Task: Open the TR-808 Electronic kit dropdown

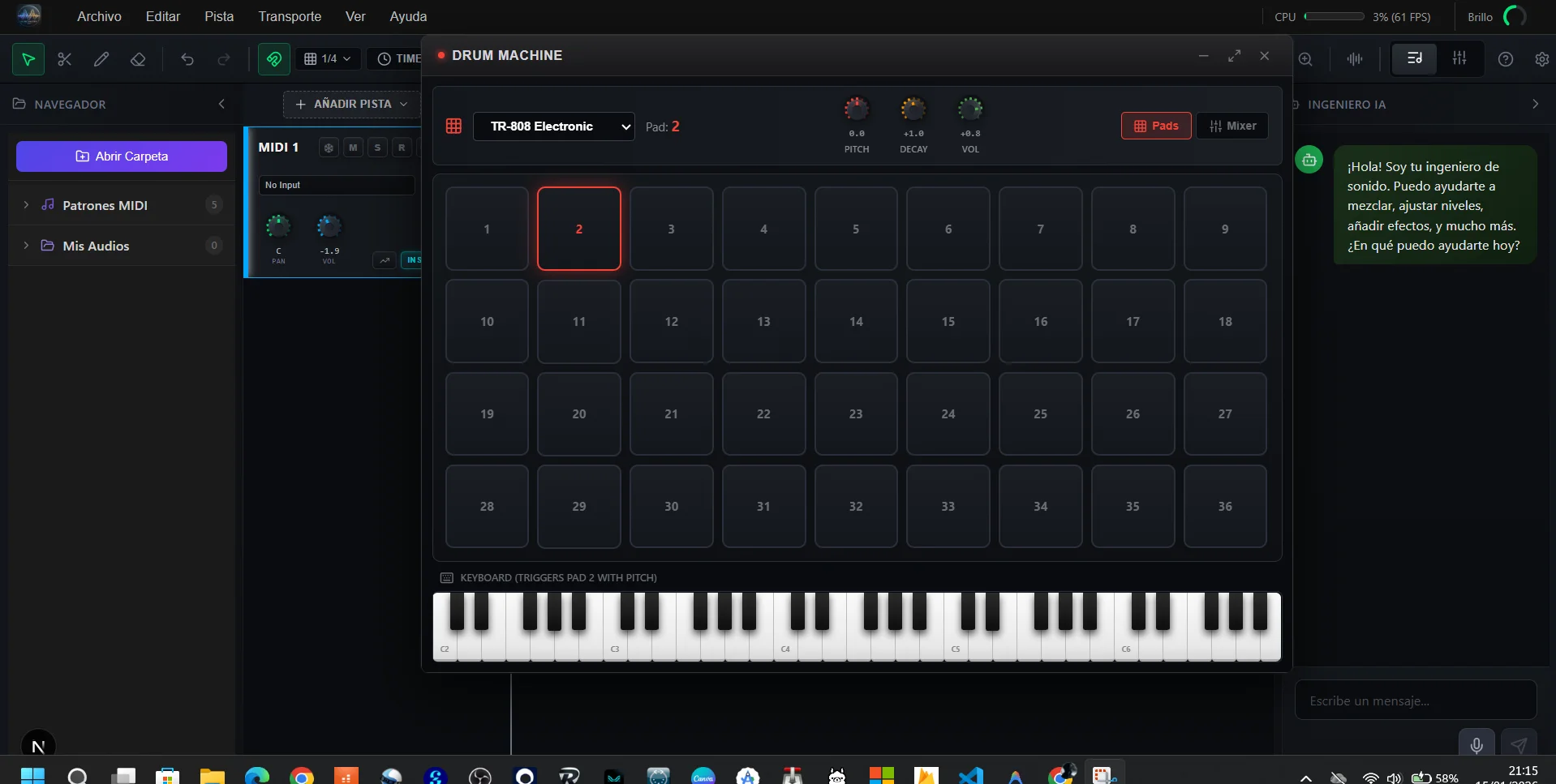Action: pyautogui.click(x=553, y=126)
